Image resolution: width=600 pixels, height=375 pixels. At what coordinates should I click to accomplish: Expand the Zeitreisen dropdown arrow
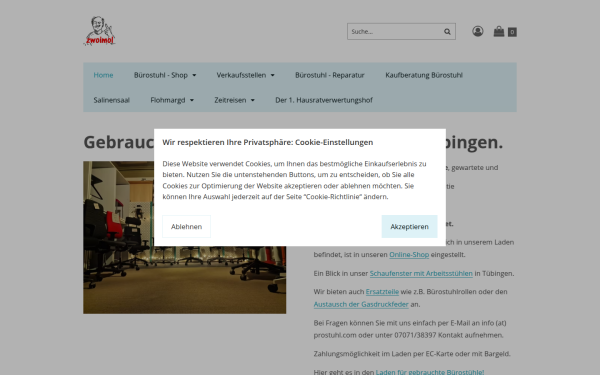[x=253, y=101]
